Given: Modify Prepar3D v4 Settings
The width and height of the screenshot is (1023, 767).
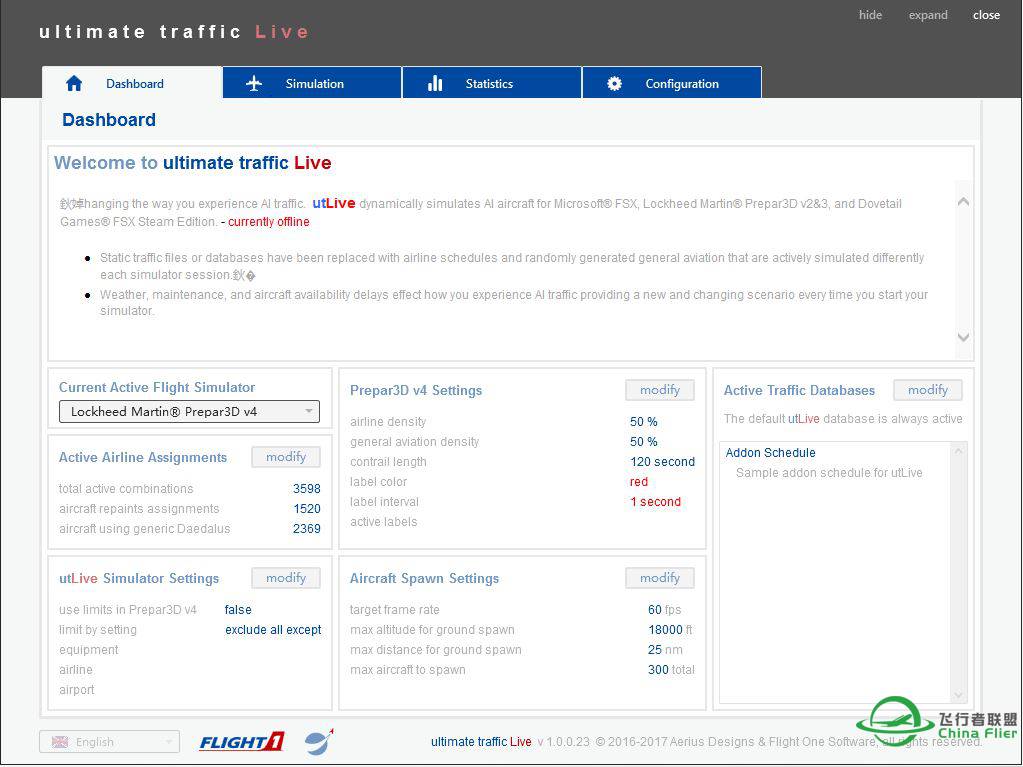Looking at the screenshot, I should click(660, 390).
